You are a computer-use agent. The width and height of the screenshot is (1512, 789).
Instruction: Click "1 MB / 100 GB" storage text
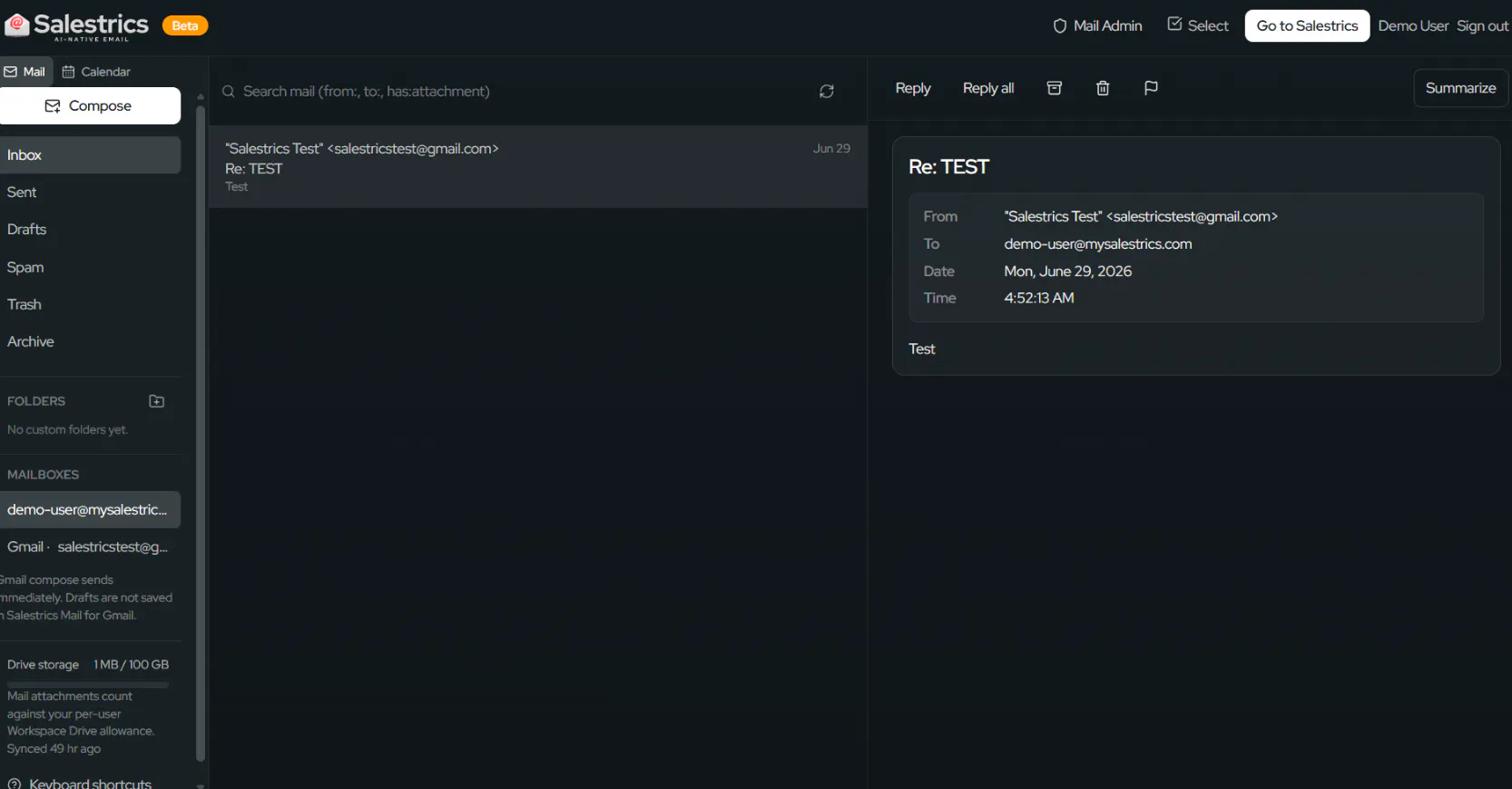click(132, 665)
